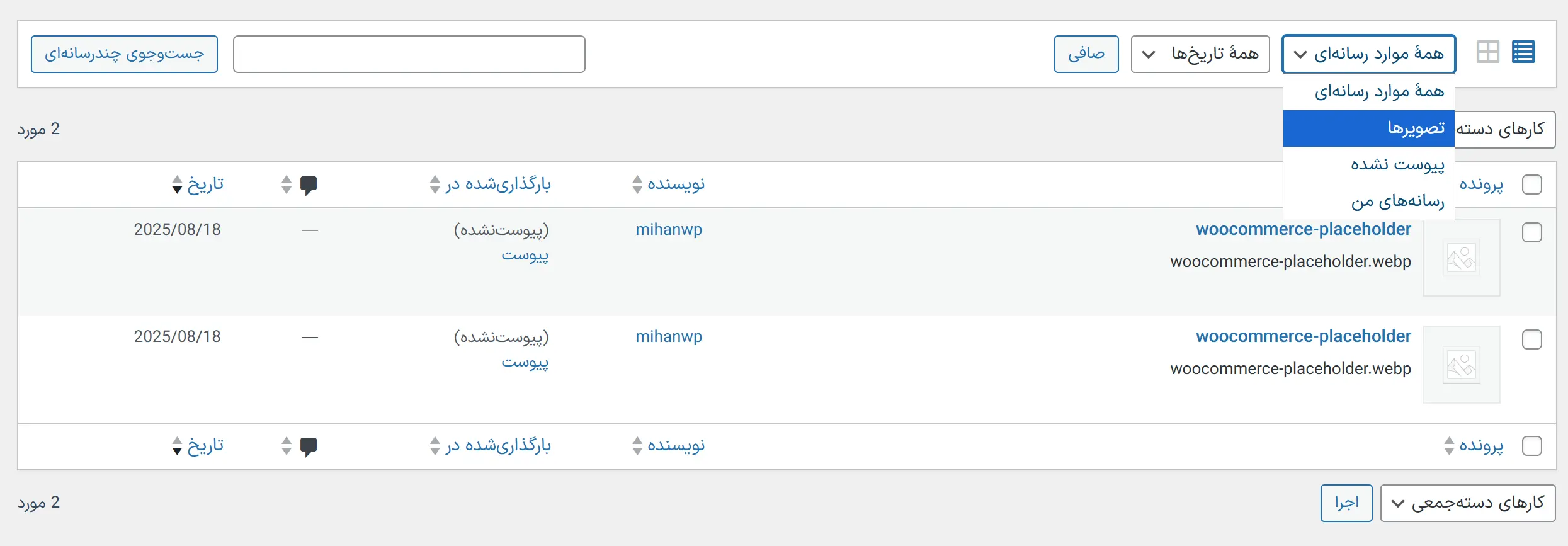Choose پیوست نشده from filter list

coord(1368,165)
